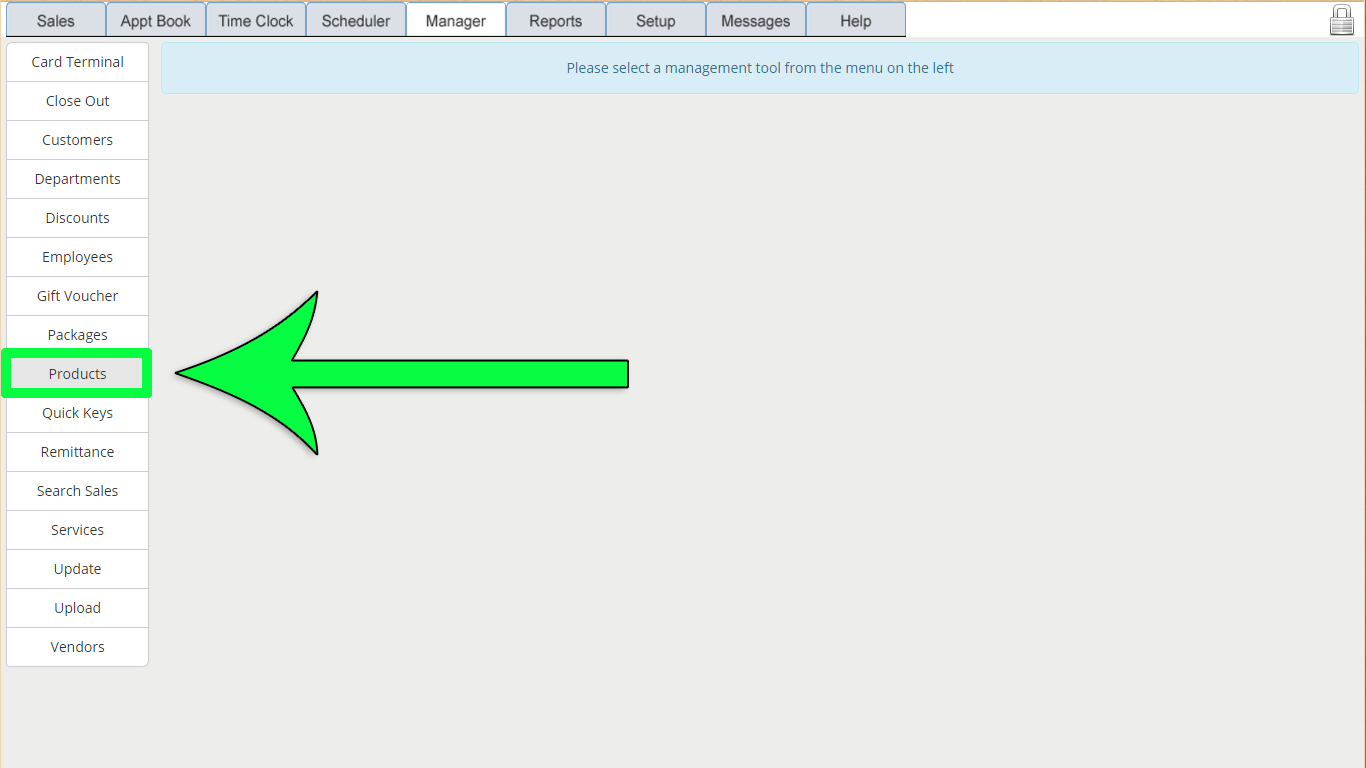Click the Packages menu entry
The width and height of the screenshot is (1366, 768).
(x=77, y=335)
